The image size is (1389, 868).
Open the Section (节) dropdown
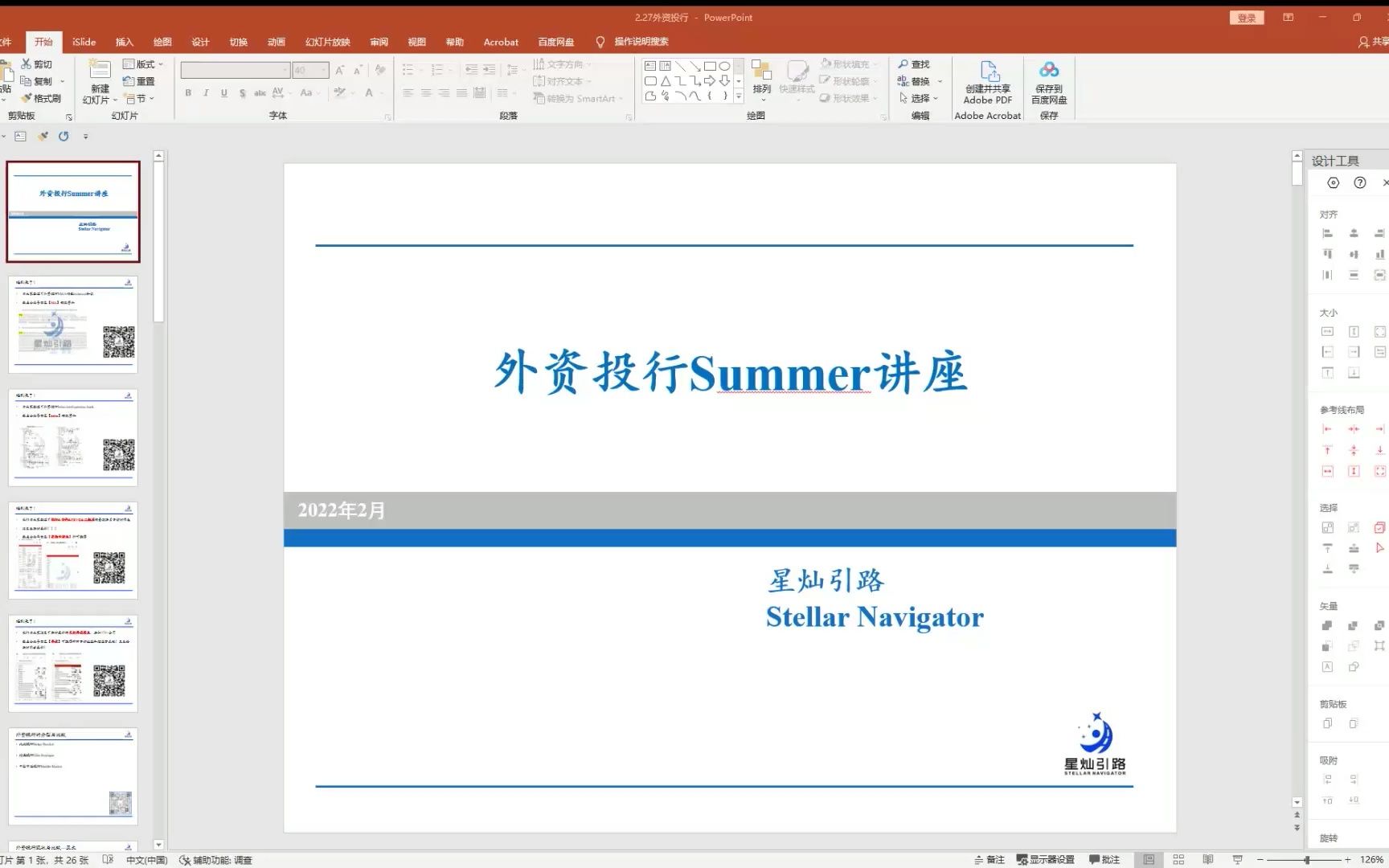140,98
